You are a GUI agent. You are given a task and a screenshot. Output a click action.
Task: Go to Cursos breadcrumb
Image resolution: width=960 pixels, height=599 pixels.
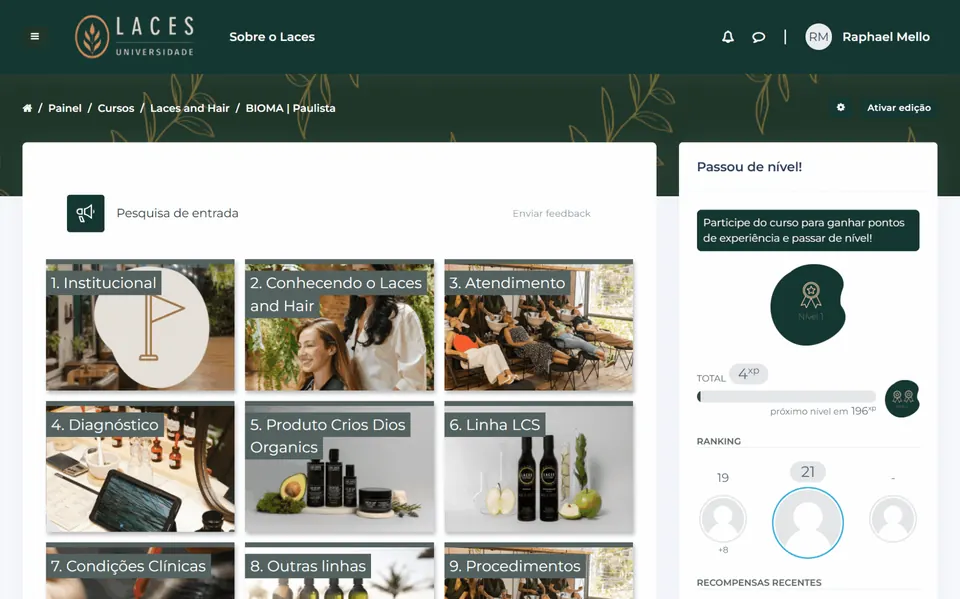tap(116, 108)
